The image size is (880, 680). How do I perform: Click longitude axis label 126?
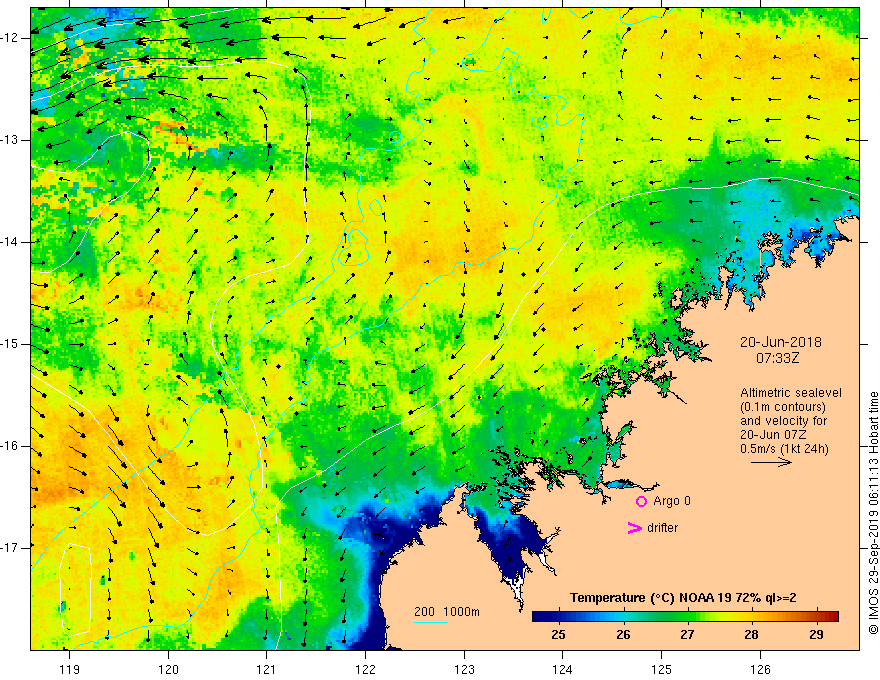pos(760,669)
